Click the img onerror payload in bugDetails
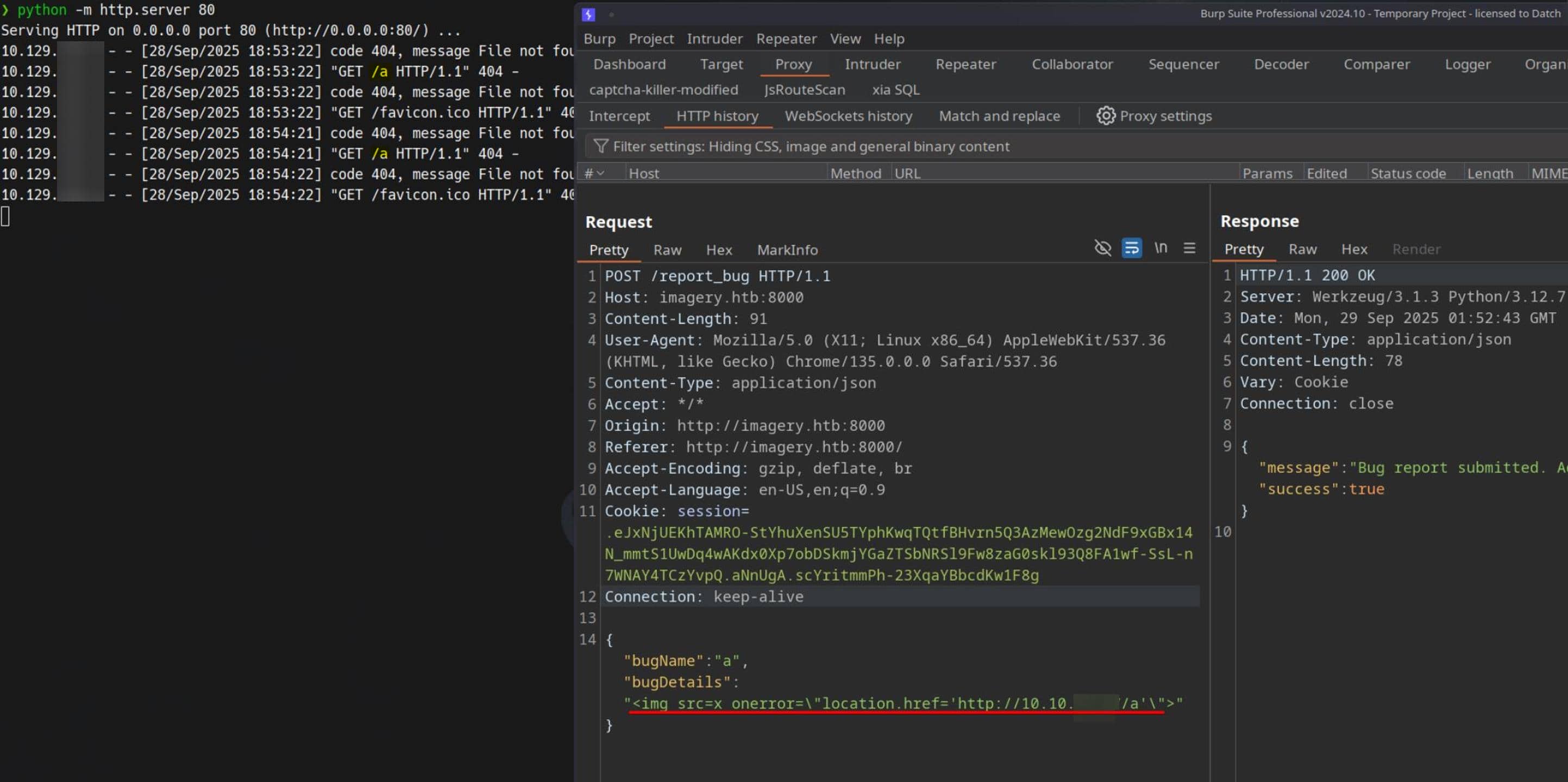This screenshot has width=1568, height=782. (x=902, y=703)
